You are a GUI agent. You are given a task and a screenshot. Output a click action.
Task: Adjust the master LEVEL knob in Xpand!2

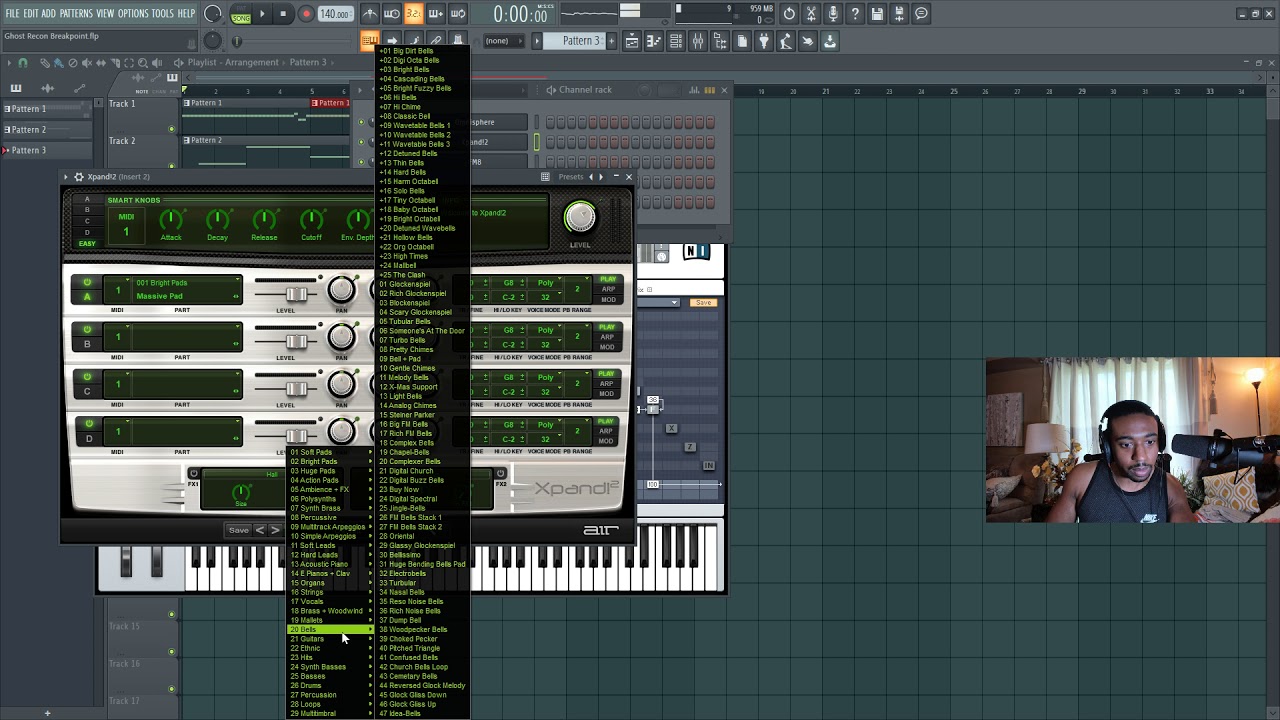pyautogui.click(x=580, y=217)
